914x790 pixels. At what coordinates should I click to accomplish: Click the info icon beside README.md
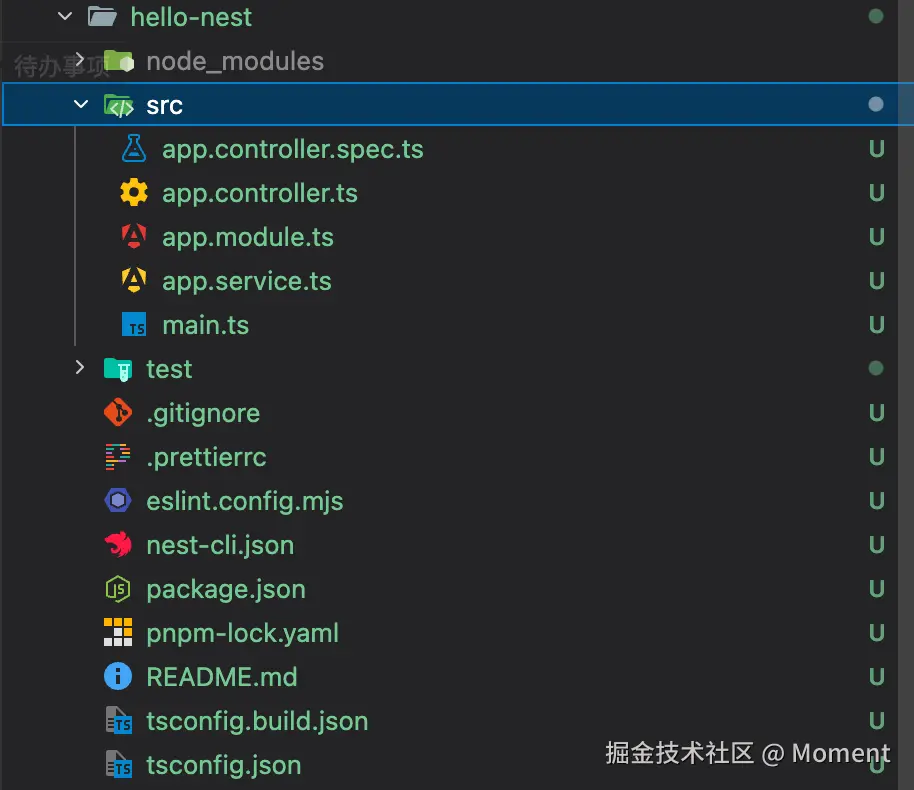tap(118, 677)
